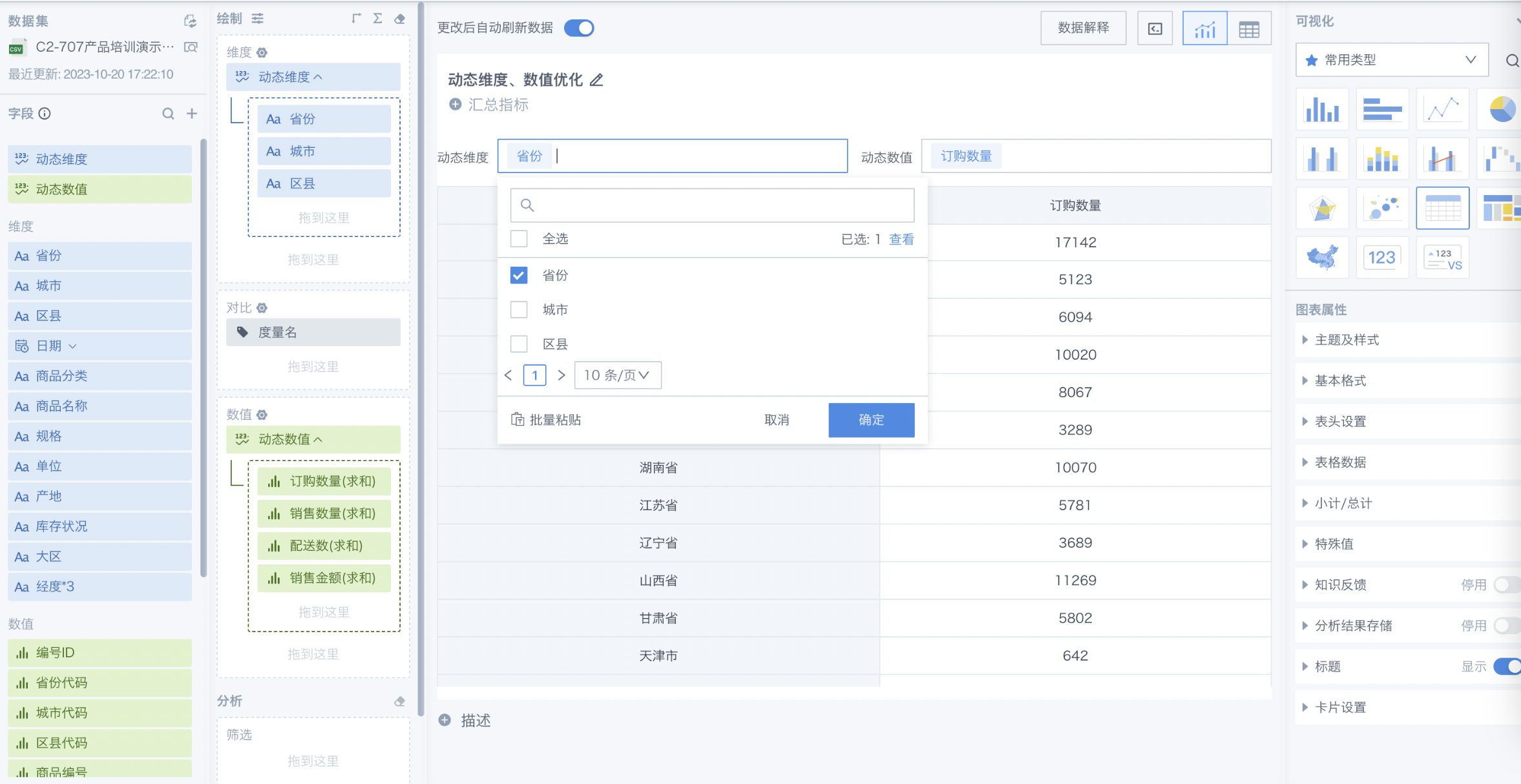Clear the 分析 section with its eraser icon
Screen dimensions: 1521x784
click(x=400, y=701)
